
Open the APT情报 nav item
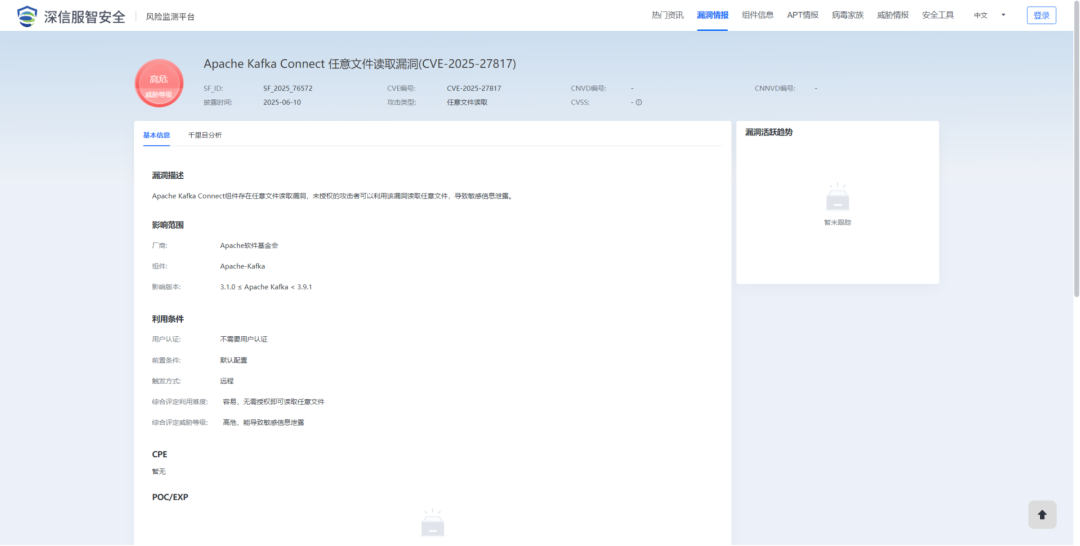point(802,15)
